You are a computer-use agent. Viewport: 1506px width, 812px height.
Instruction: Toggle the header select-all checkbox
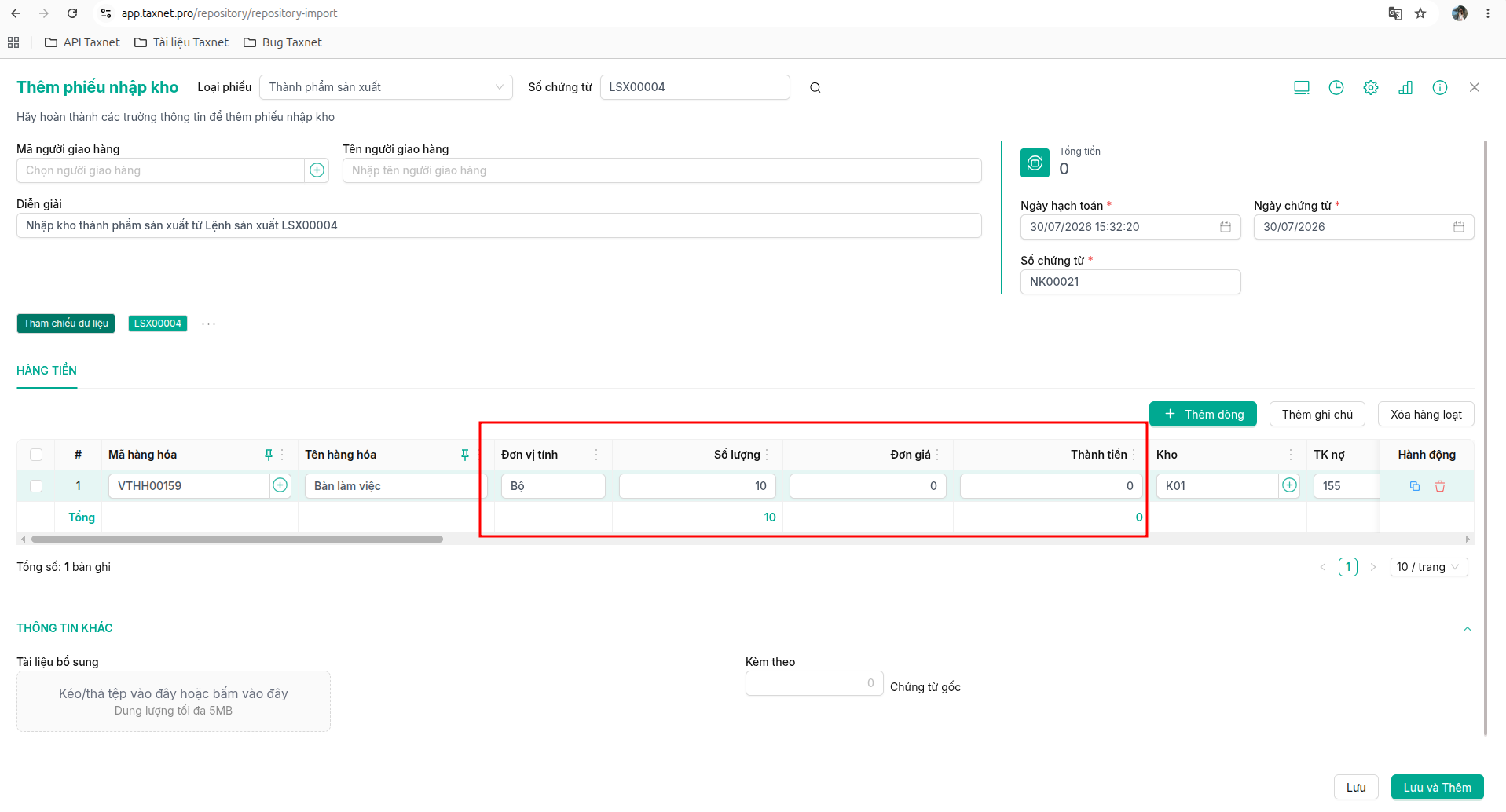[x=36, y=455]
